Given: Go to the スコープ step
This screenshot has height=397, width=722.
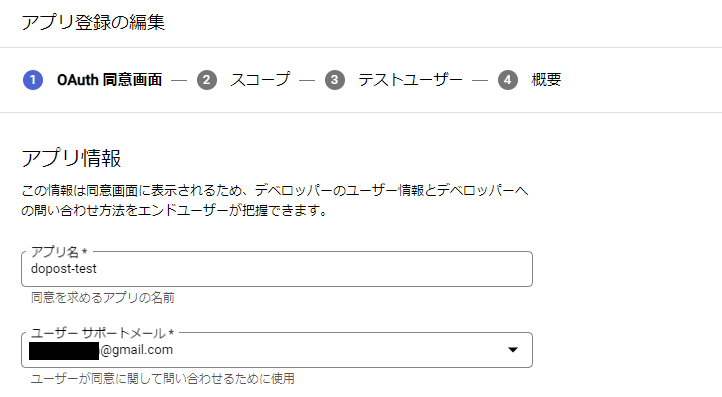Looking at the screenshot, I should [260, 80].
